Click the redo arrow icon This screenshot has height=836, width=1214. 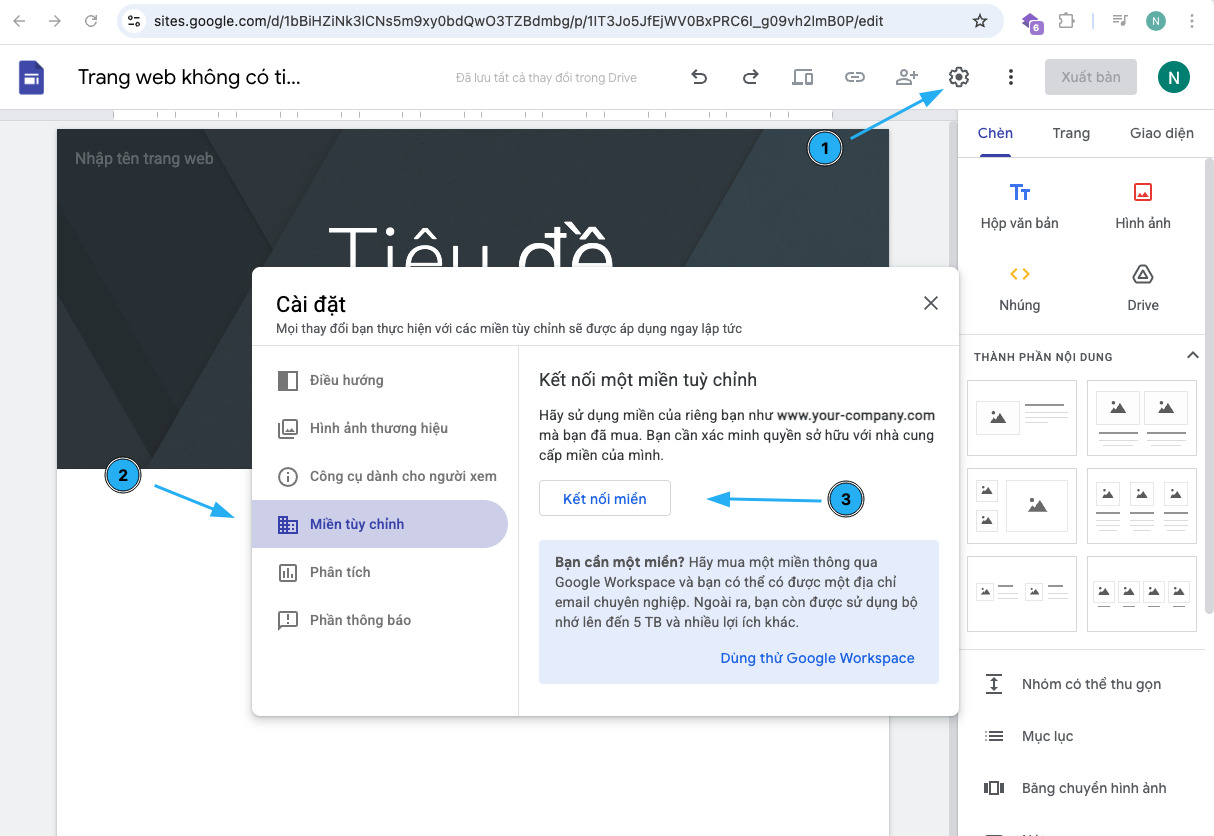coord(750,77)
